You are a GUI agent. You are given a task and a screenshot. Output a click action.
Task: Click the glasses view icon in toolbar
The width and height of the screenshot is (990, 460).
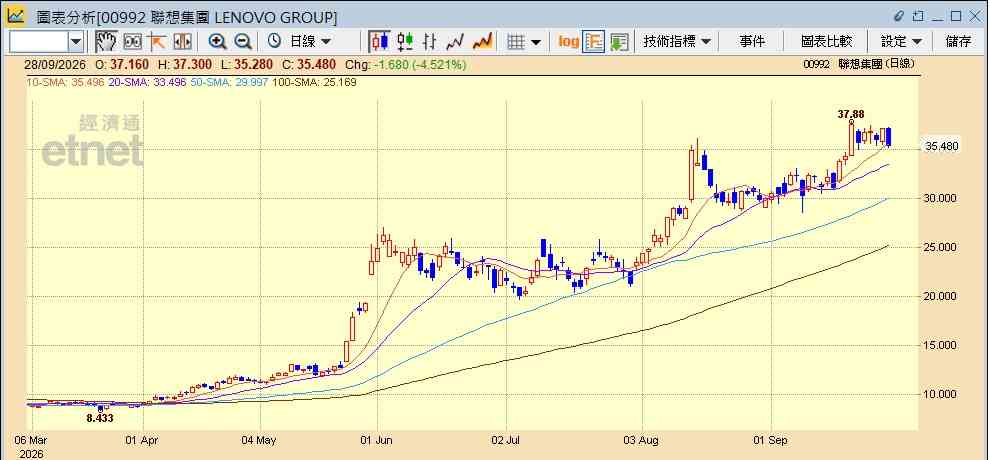(x=132, y=42)
